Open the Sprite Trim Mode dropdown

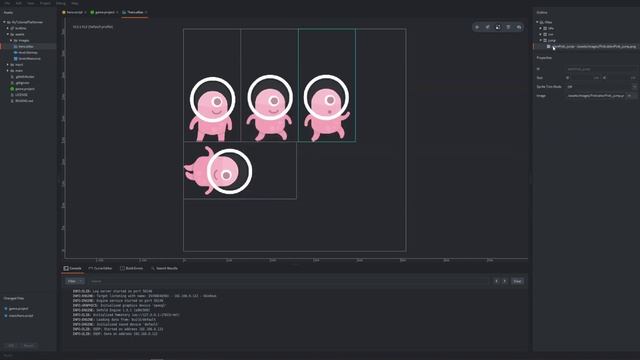tap(602, 87)
